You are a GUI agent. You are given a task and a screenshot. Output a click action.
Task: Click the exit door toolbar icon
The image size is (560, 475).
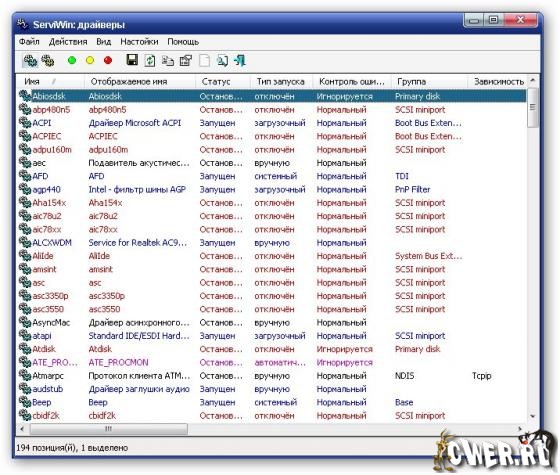tap(240, 60)
